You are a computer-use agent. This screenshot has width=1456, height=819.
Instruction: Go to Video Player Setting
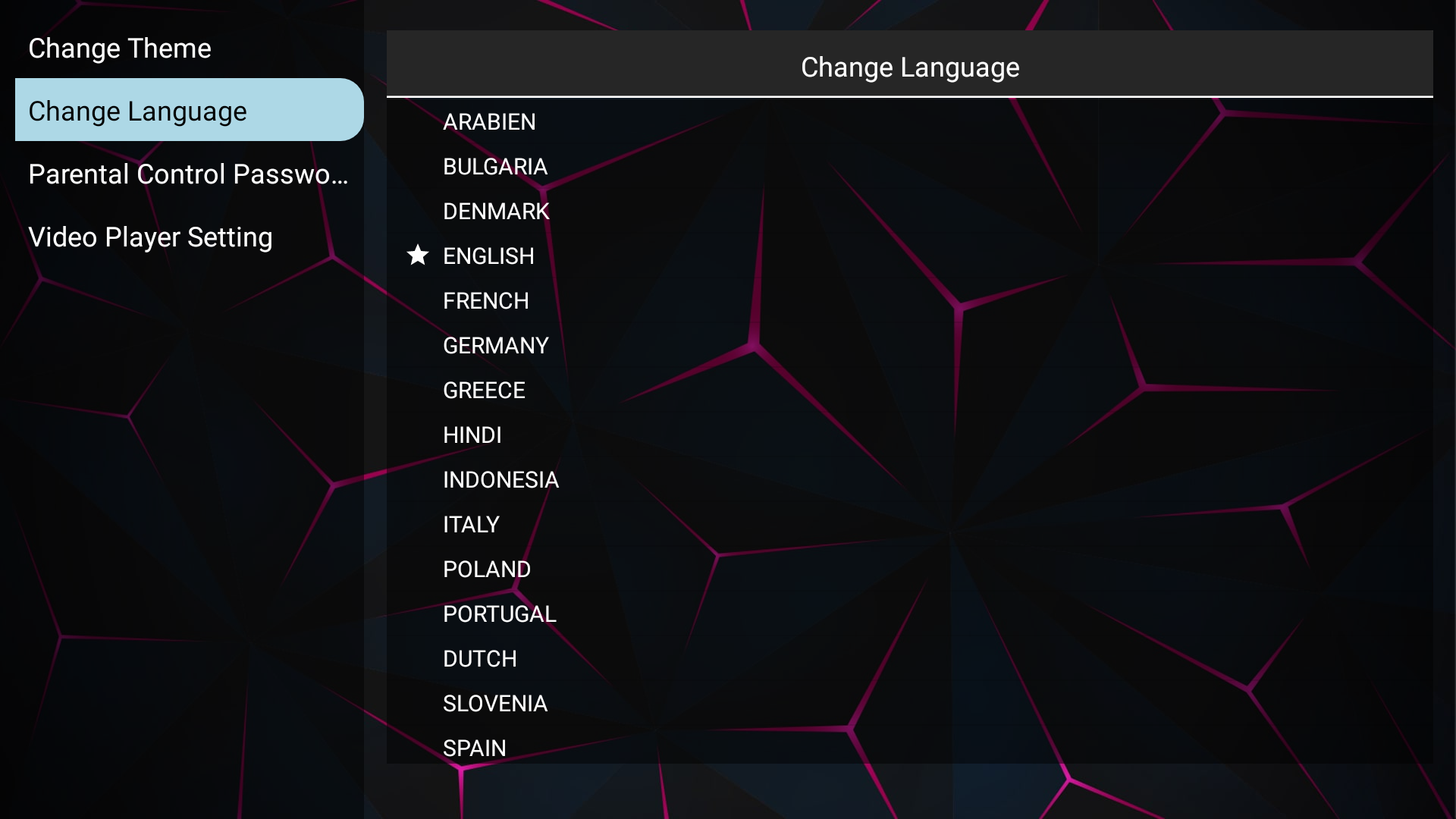tap(150, 237)
